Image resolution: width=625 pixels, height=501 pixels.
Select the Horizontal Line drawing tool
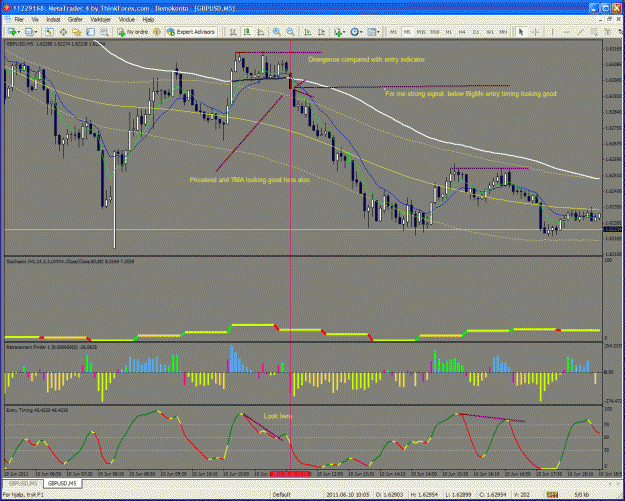(566, 32)
